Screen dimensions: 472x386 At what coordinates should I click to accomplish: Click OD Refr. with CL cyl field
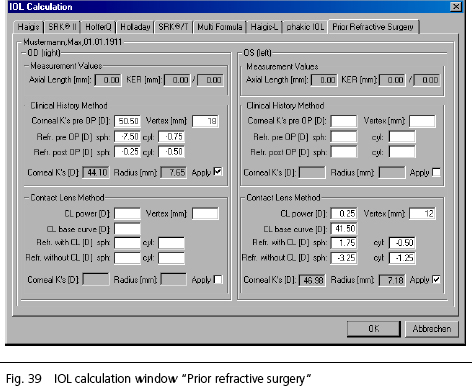pyautogui.click(x=171, y=243)
